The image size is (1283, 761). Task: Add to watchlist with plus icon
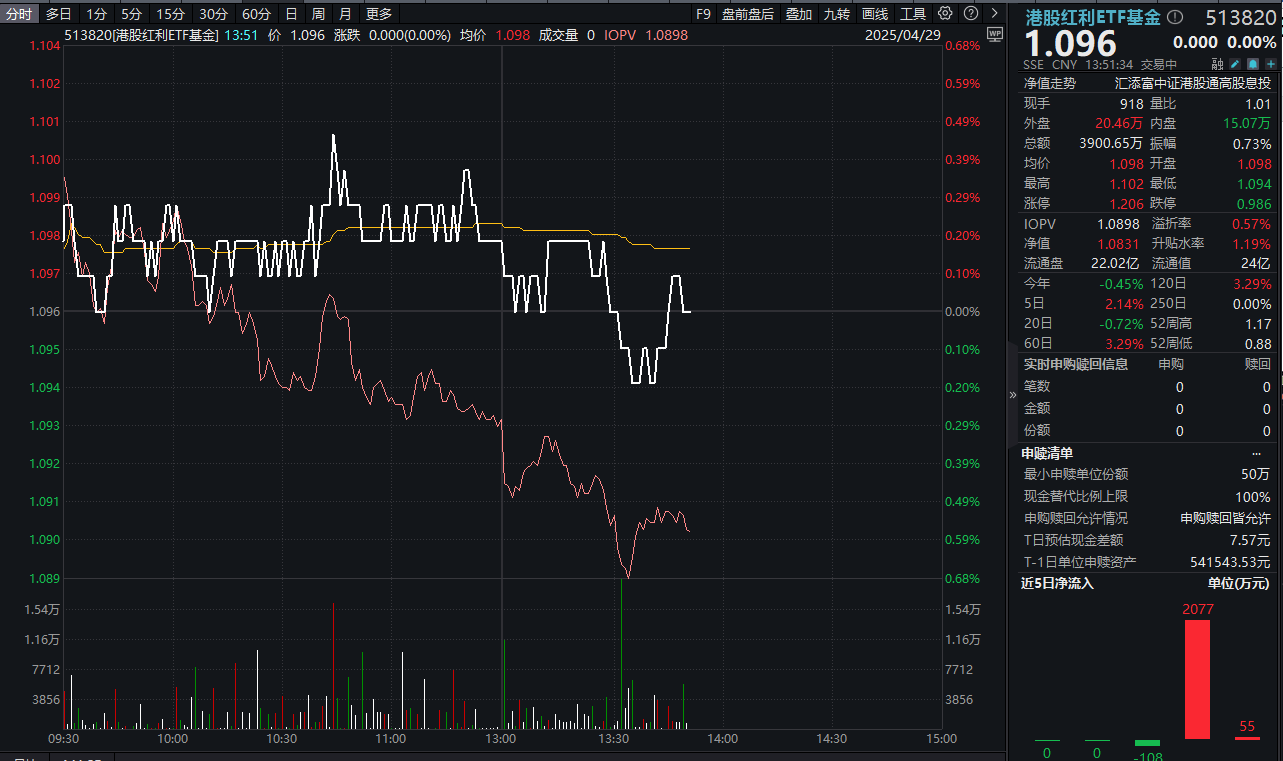(x=1270, y=64)
